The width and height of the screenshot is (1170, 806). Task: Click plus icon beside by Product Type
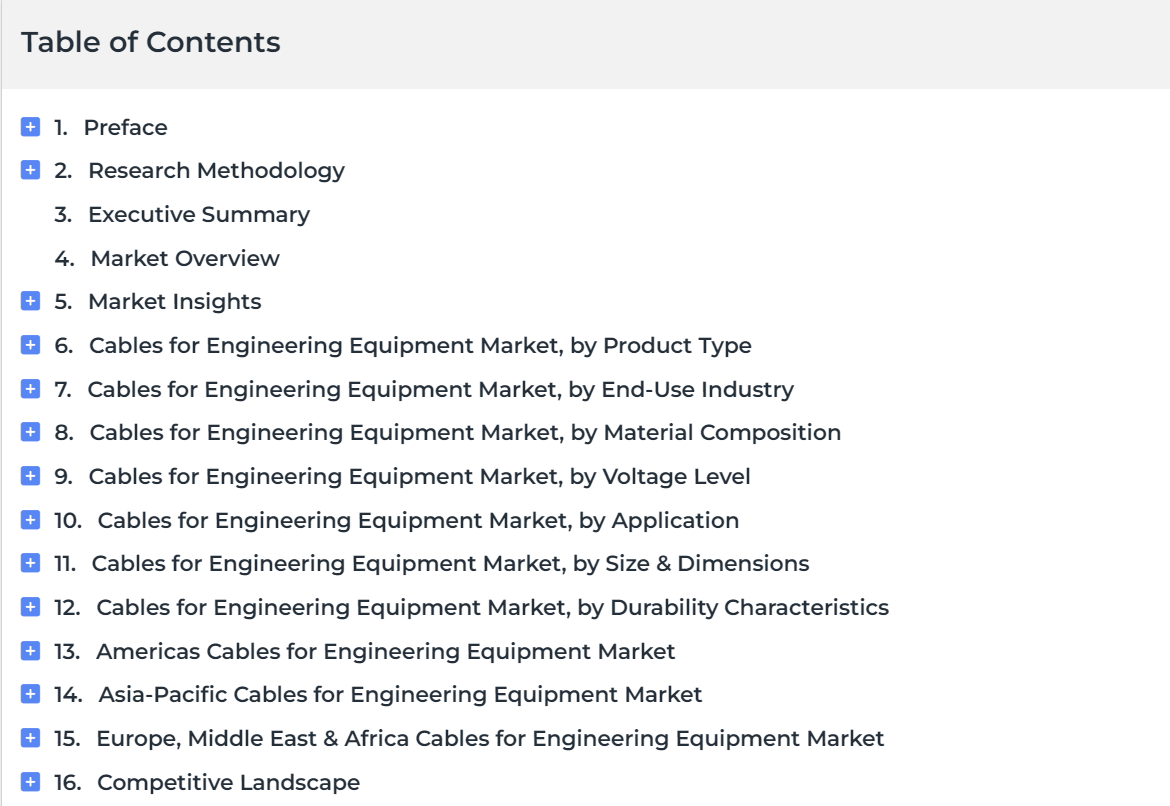click(x=31, y=345)
